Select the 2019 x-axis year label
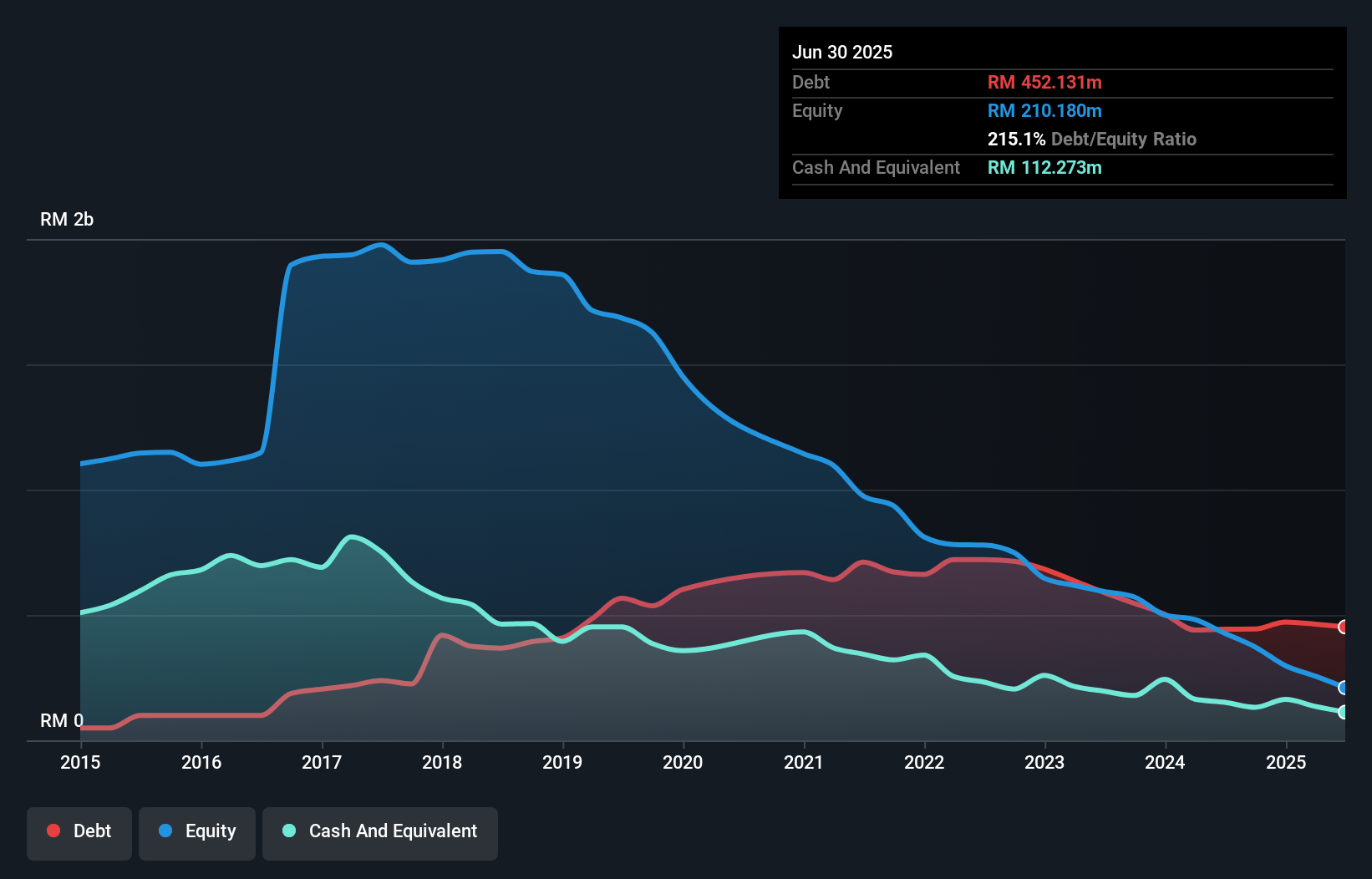Screen dimensions: 1372x879 click(x=562, y=762)
